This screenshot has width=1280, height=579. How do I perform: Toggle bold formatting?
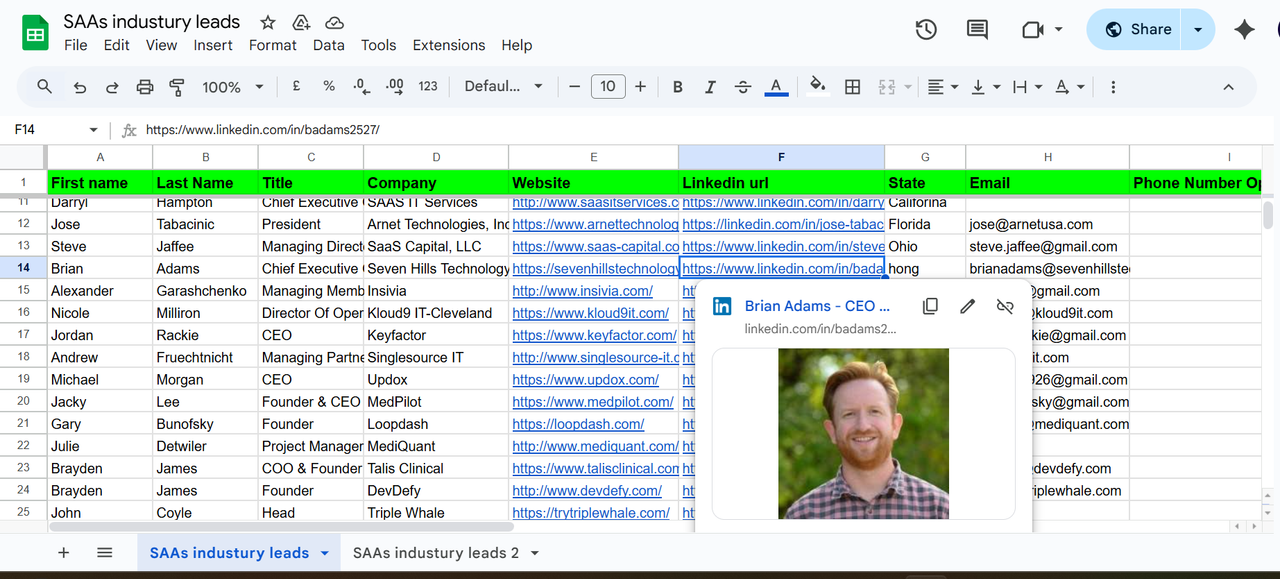point(678,87)
